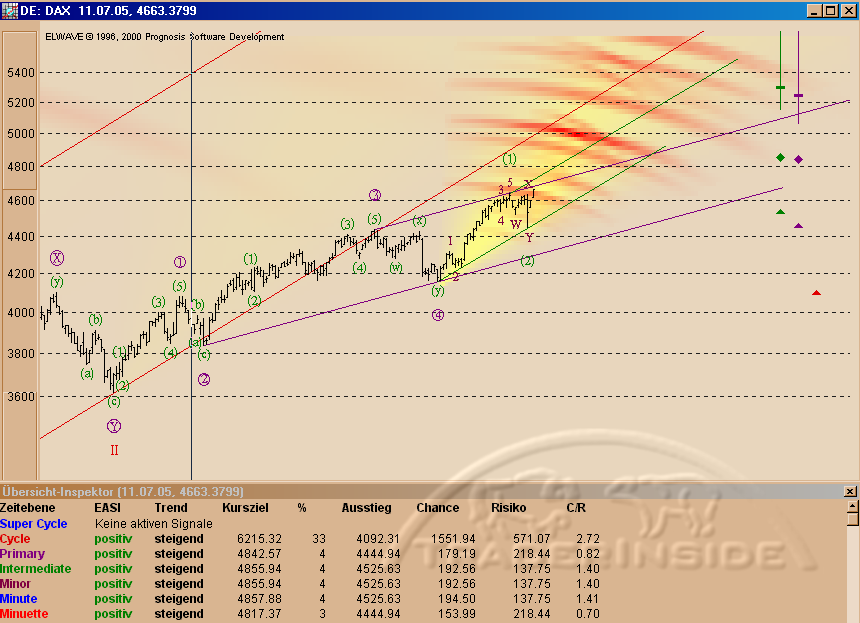Viewport: 860px width, 623px height.
Task: Select the Minor row label
Action: click(x=15, y=584)
